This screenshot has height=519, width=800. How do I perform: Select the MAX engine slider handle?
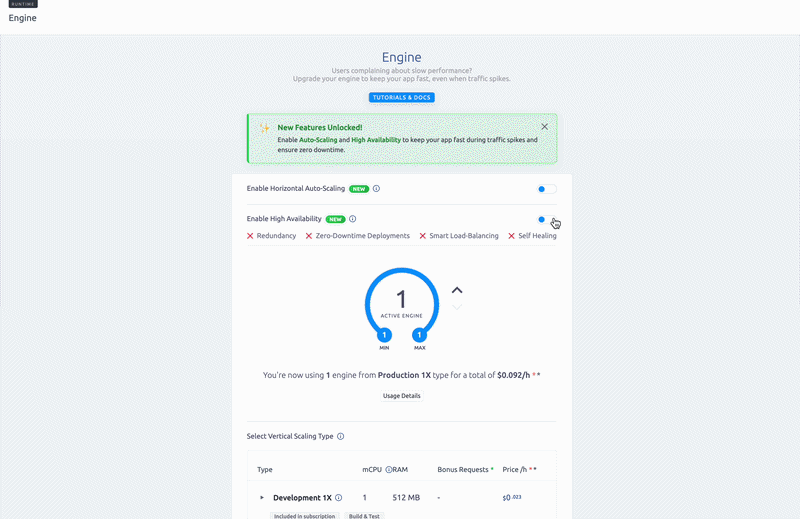[x=419, y=335]
